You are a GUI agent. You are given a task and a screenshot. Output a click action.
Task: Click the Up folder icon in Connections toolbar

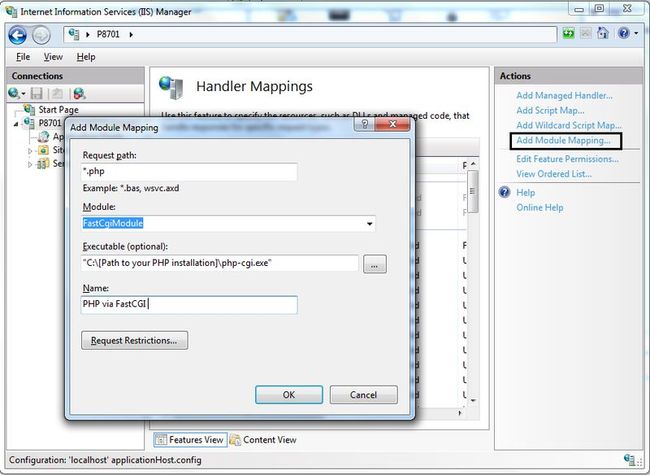coord(57,94)
